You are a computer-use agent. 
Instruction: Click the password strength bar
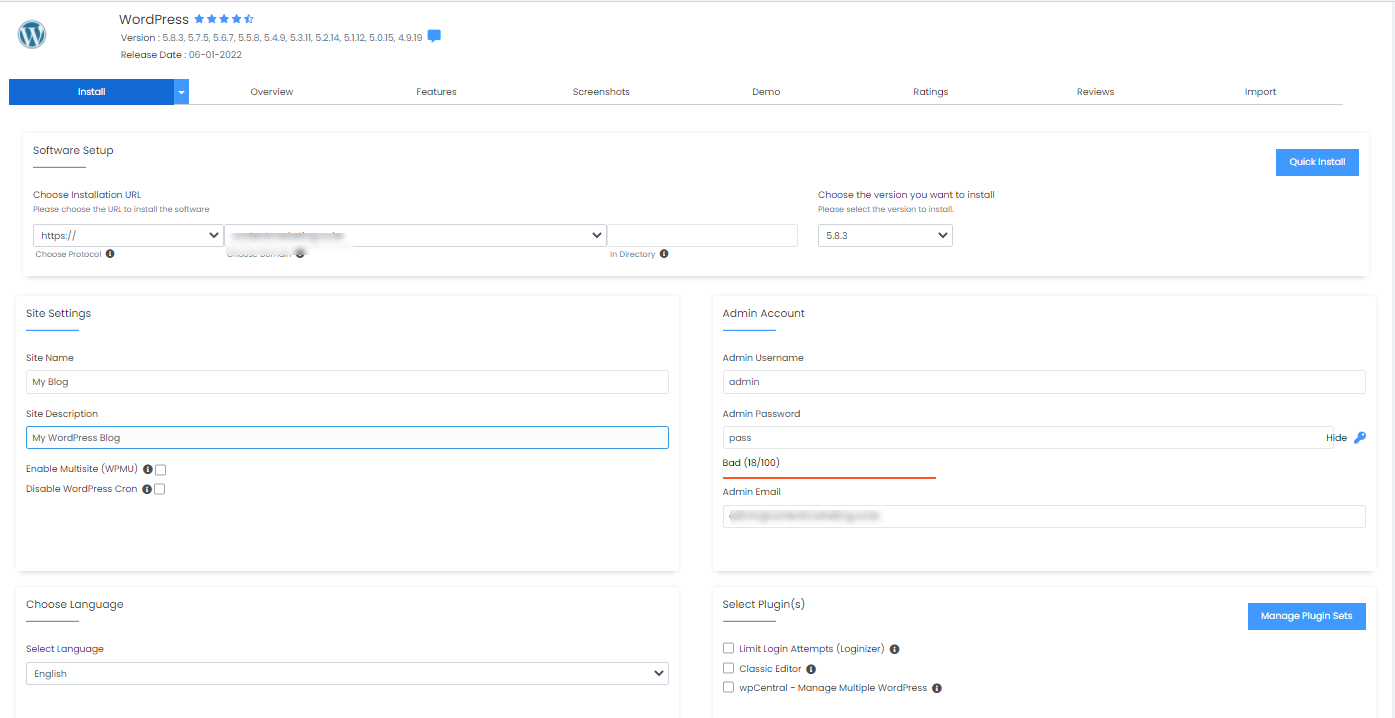click(829, 478)
